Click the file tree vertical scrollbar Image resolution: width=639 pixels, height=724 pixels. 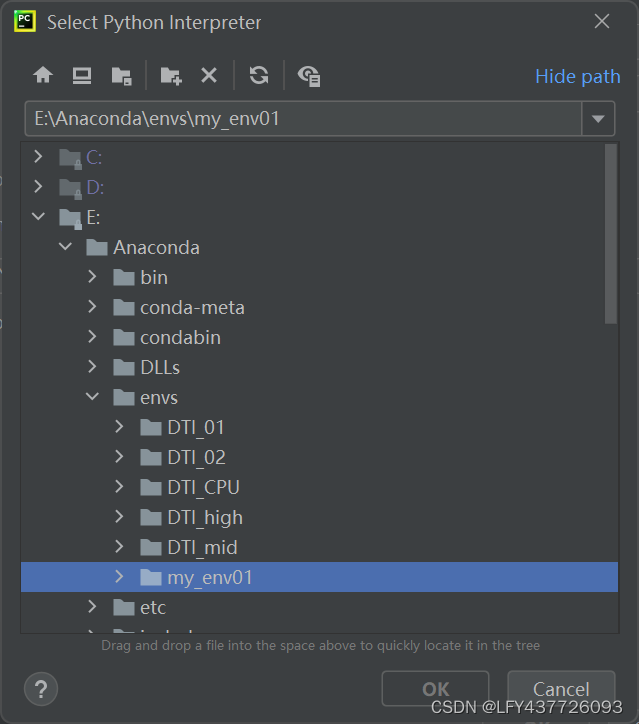click(611, 234)
